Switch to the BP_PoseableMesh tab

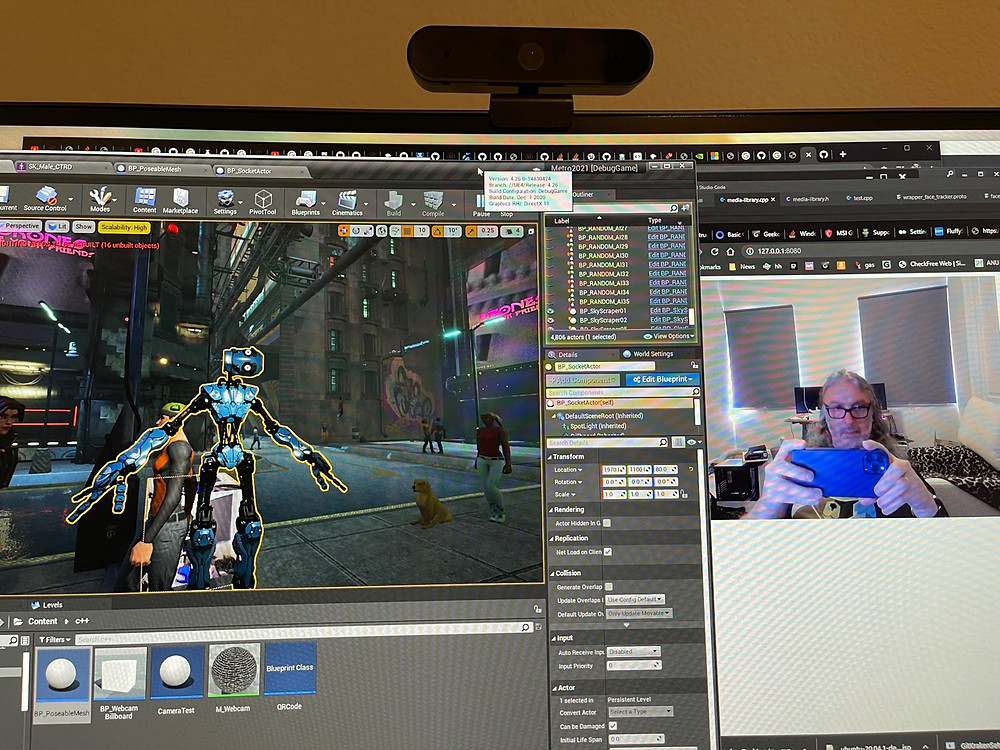click(x=163, y=168)
